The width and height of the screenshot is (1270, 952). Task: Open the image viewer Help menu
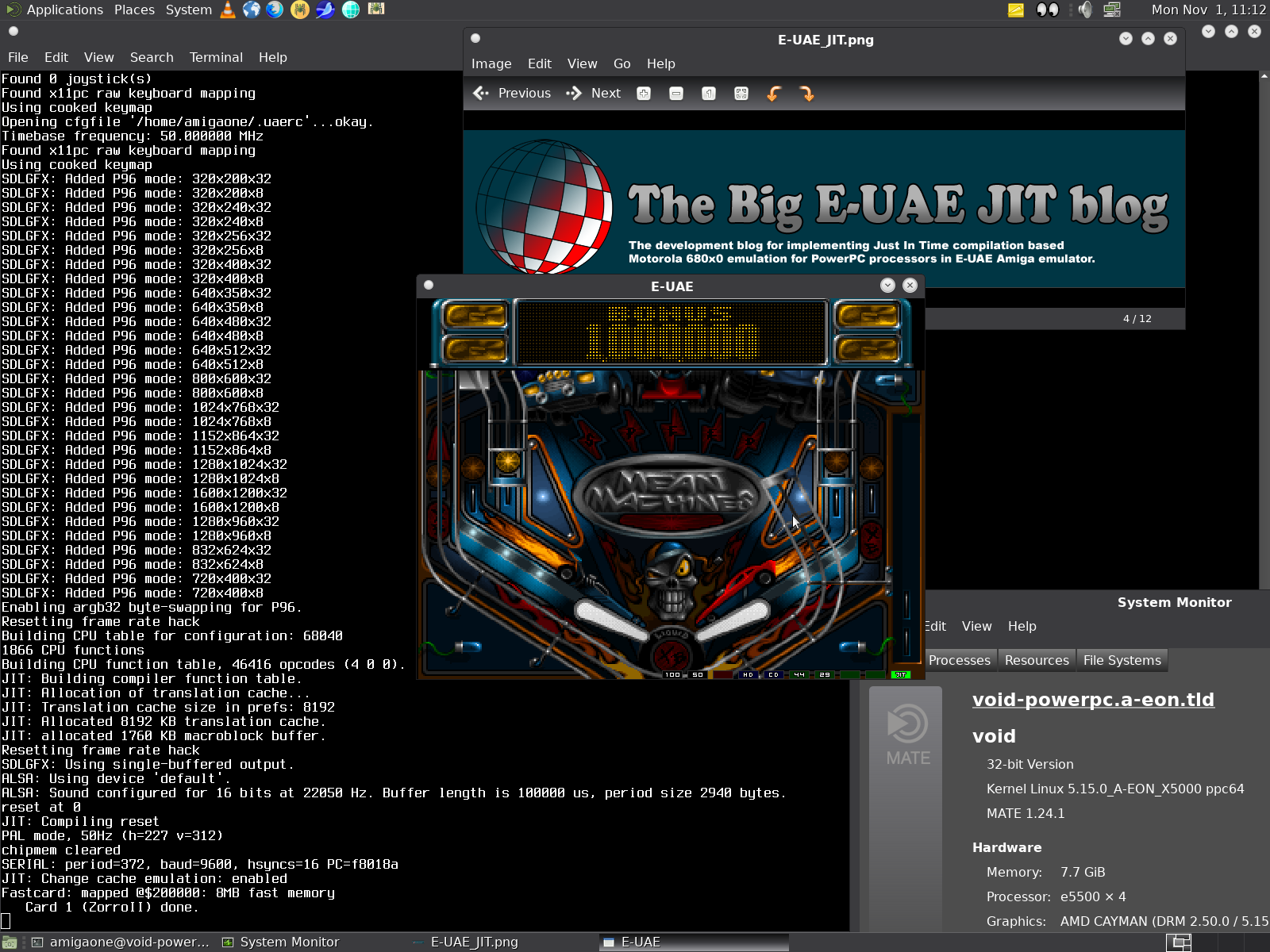tap(661, 63)
